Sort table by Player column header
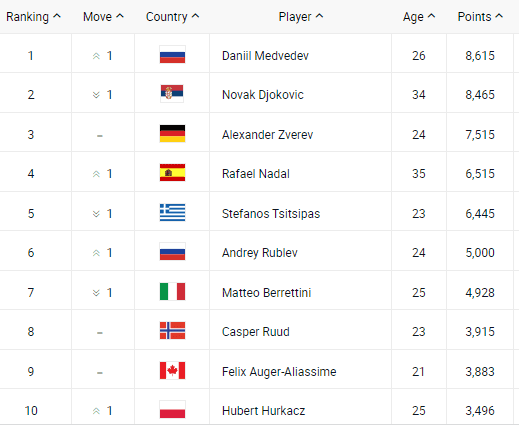The height and width of the screenshot is (425, 519). pos(301,17)
